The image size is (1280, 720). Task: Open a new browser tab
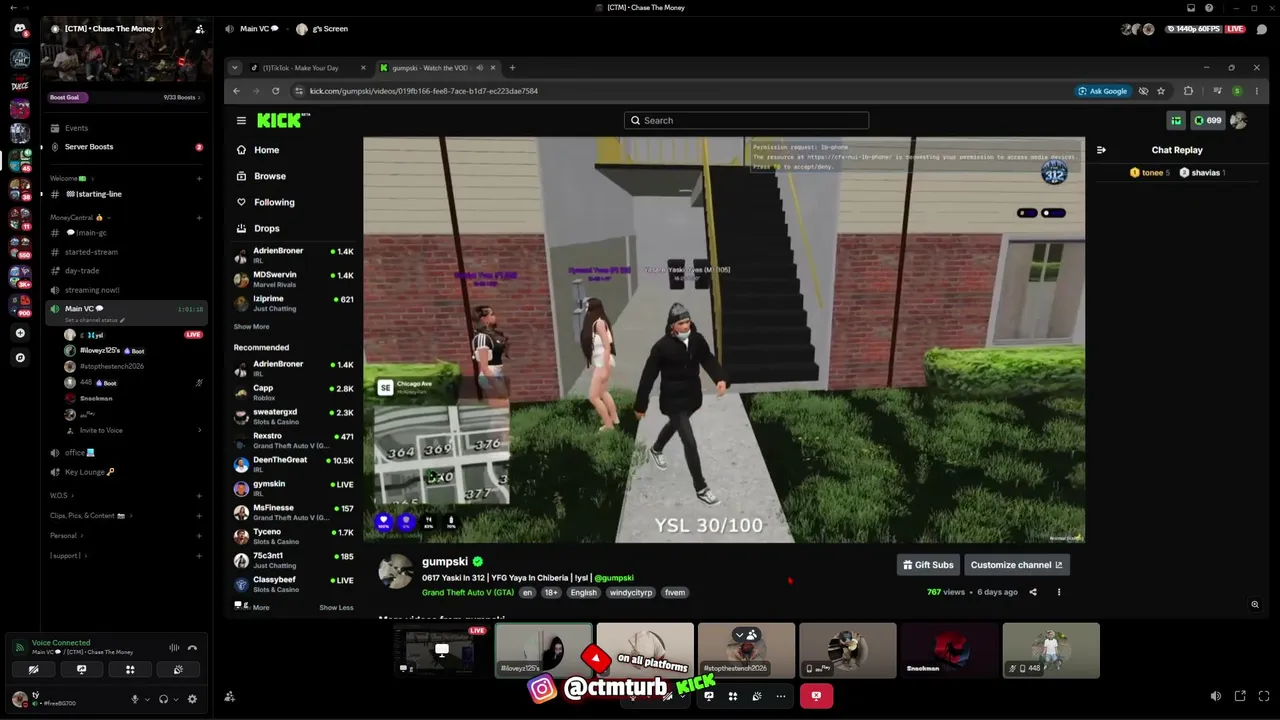[x=512, y=68]
